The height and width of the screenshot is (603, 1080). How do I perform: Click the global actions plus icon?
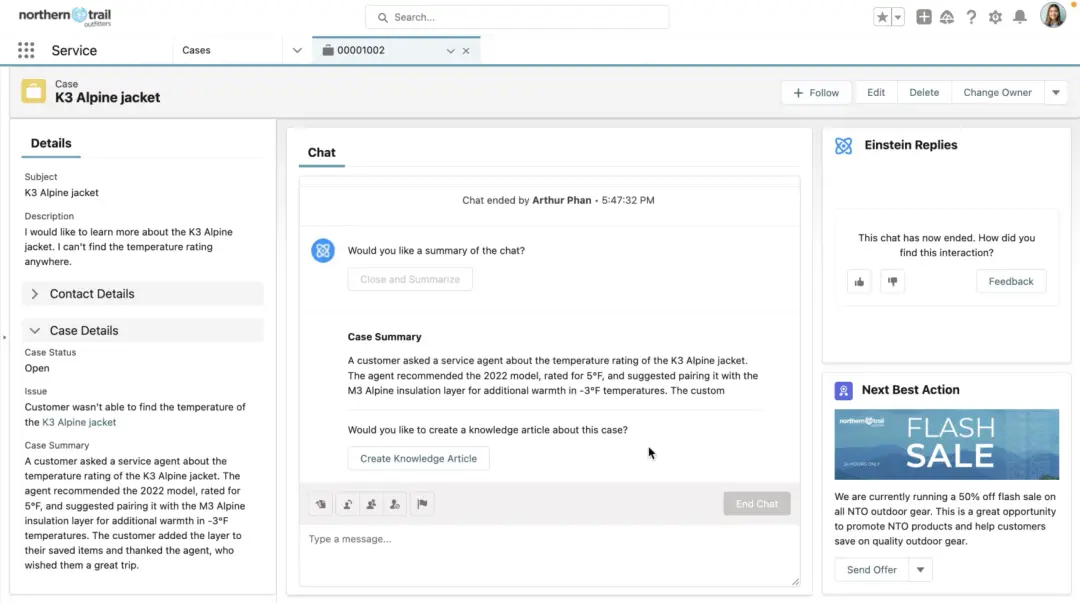click(924, 17)
